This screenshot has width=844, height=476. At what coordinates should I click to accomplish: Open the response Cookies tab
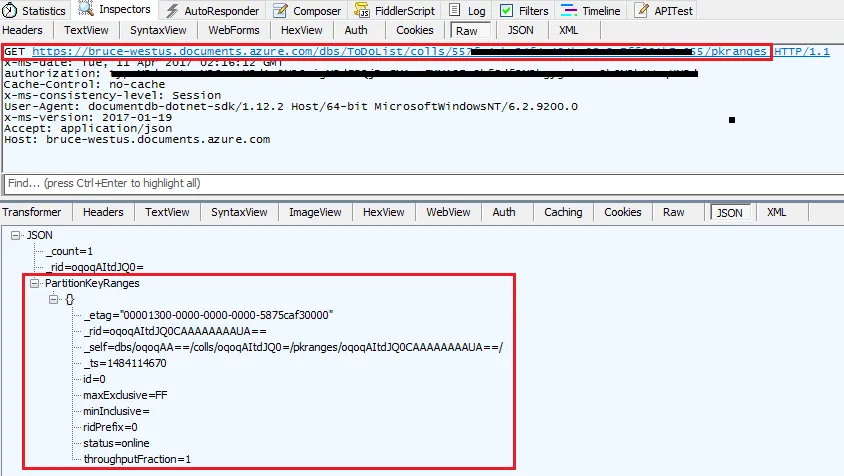pyautogui.click(x=623, y=212)
